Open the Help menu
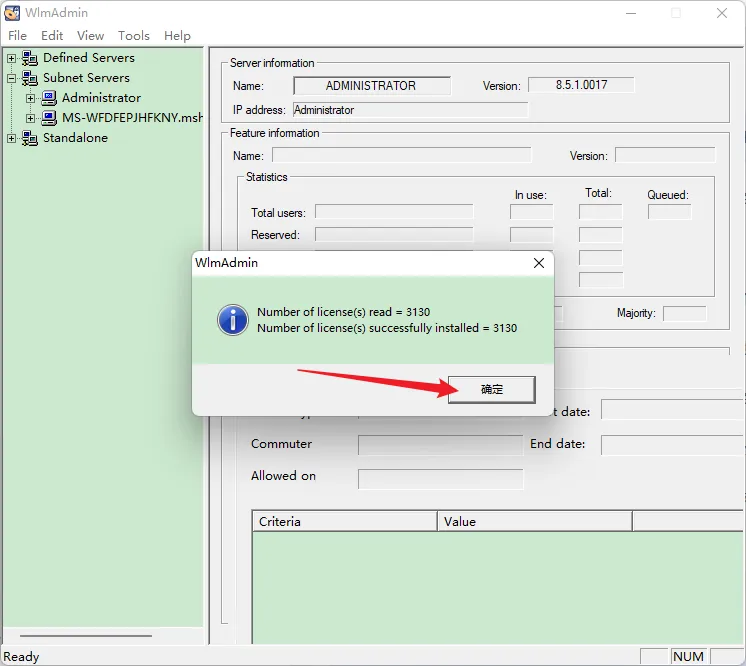This screenshot has height=666, width=746. pos(177,36)
